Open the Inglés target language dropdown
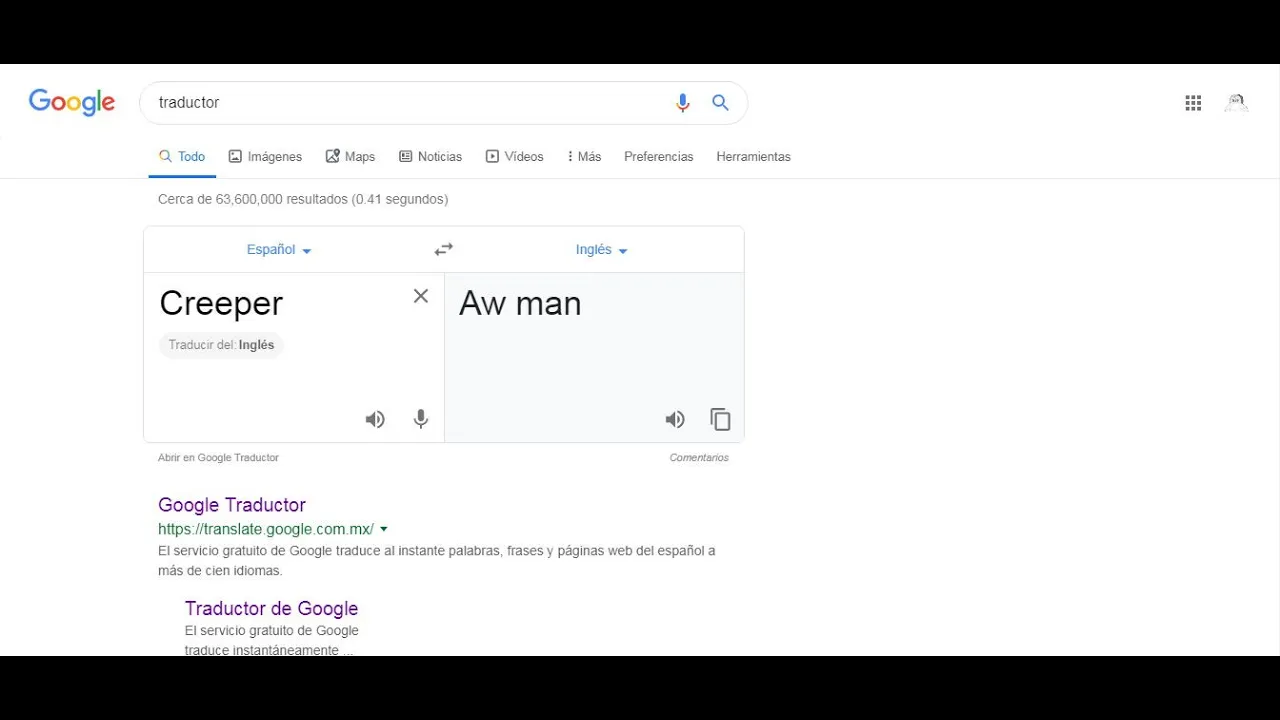This screenshot has width=1280, height=720. (601, 250)
